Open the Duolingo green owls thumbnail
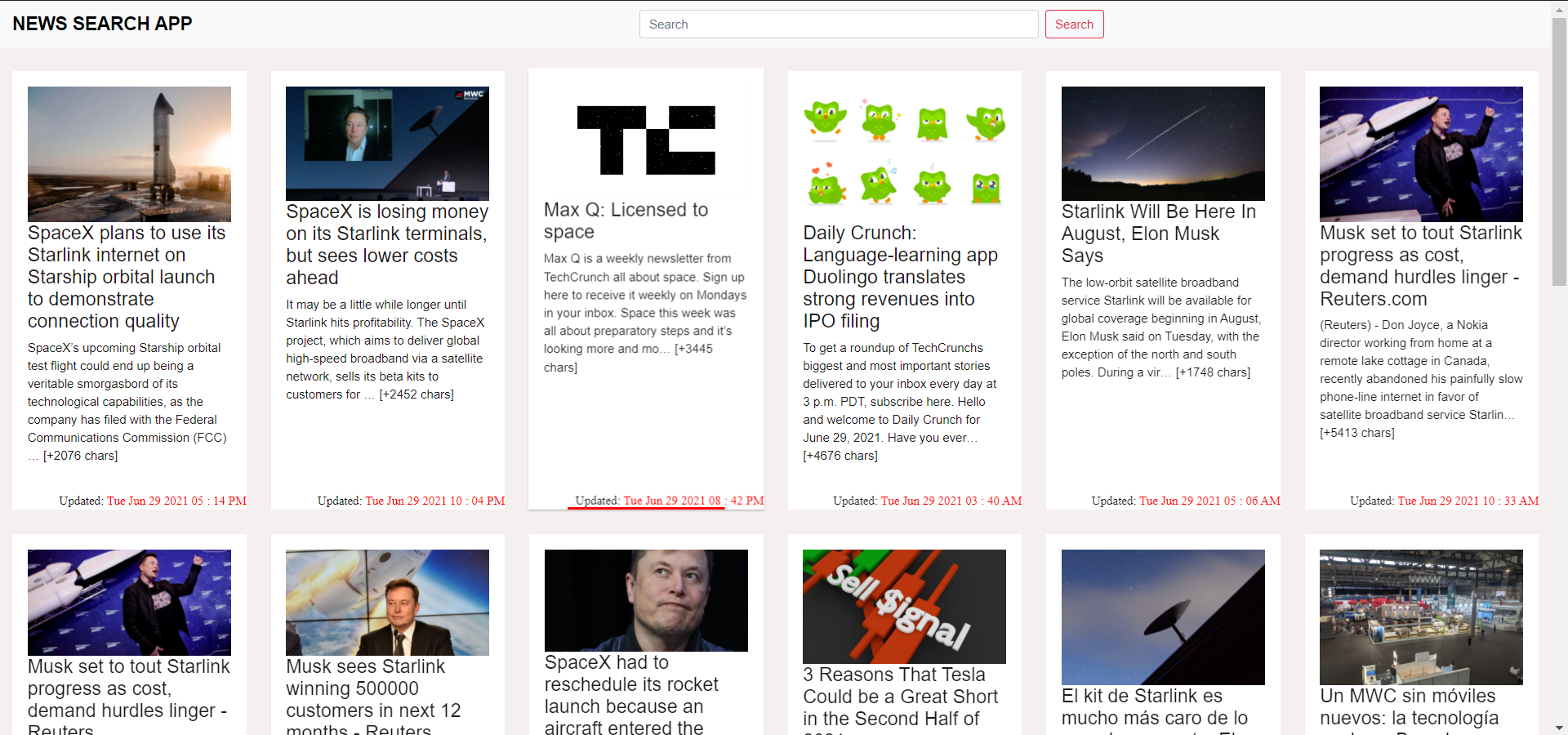 904,154
